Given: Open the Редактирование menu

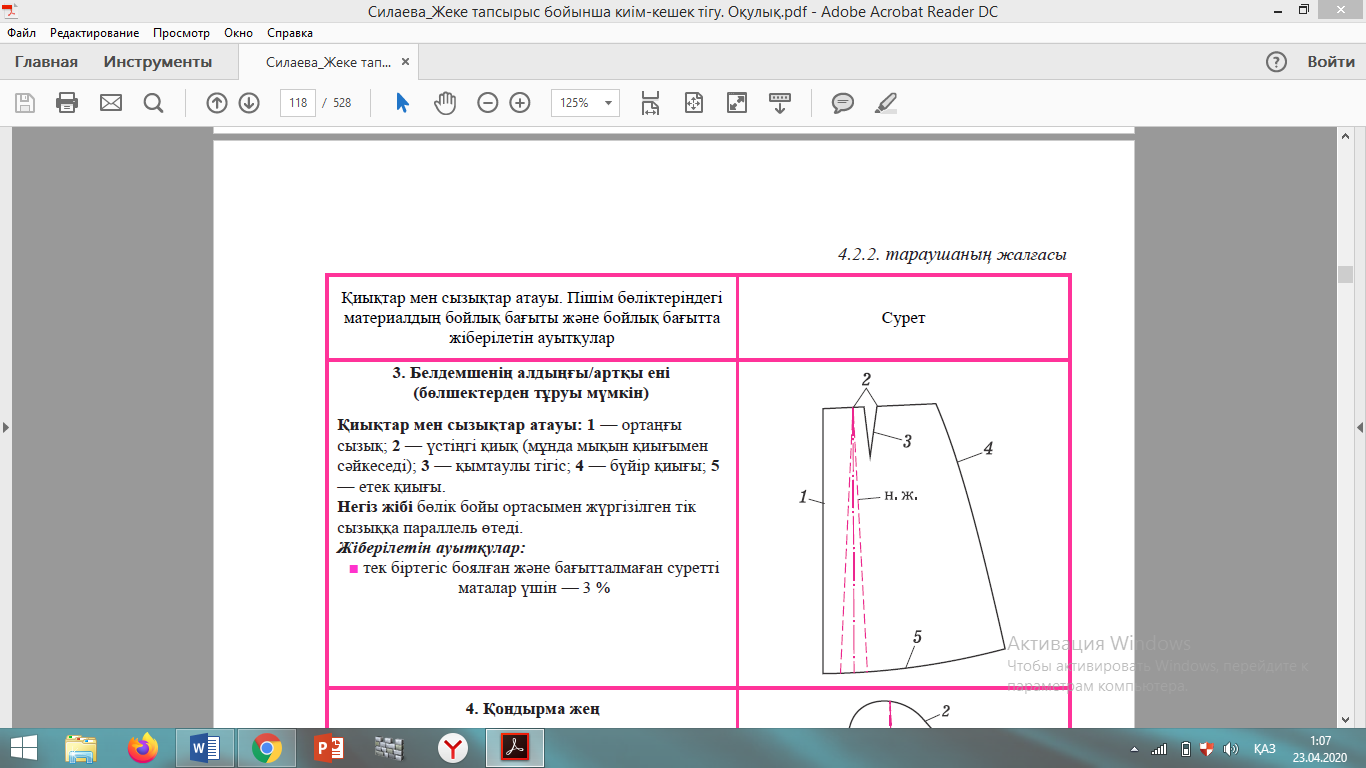Looking at the screenshot, I should click(95, 33).
